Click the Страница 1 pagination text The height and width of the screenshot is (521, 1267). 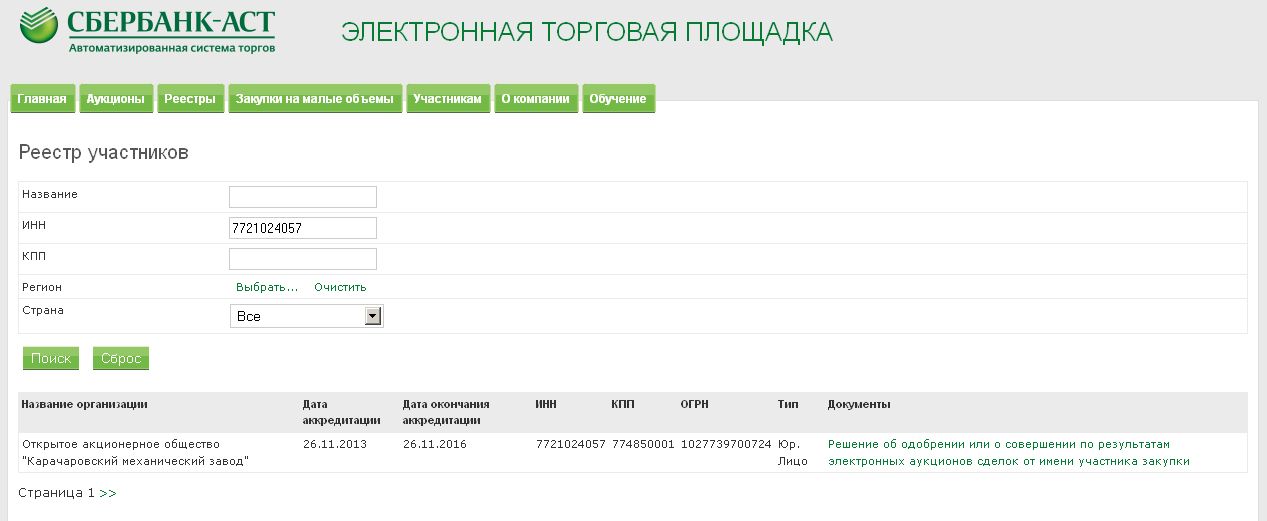[x=56, y=493]
